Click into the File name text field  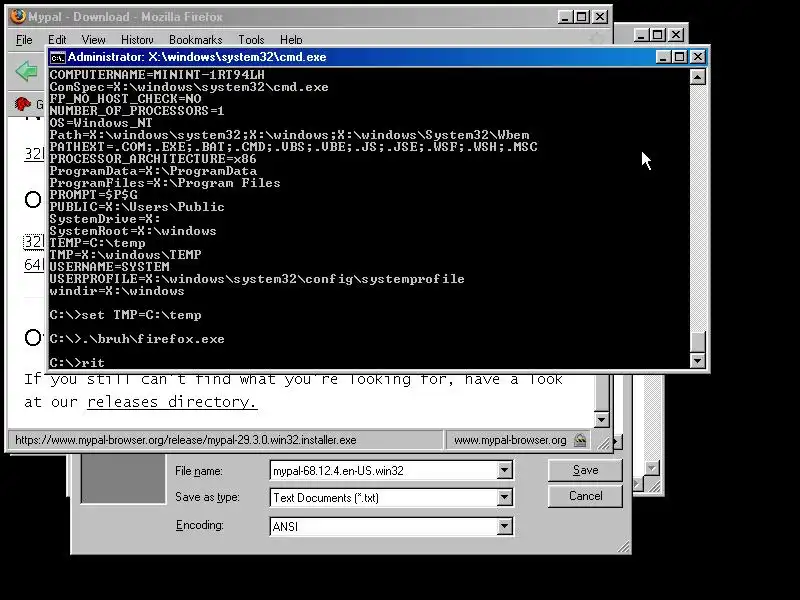point(384,470)
